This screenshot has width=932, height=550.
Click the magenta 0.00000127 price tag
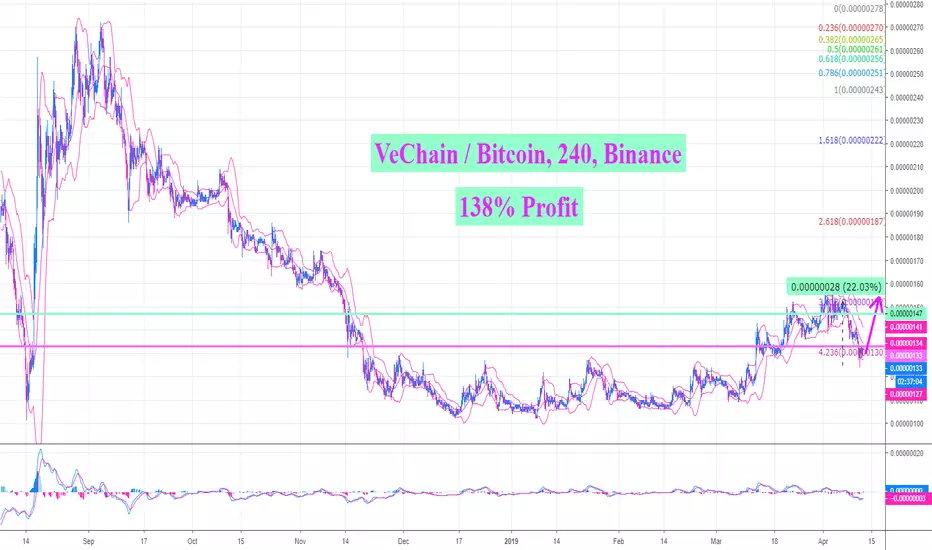point(906,394)
